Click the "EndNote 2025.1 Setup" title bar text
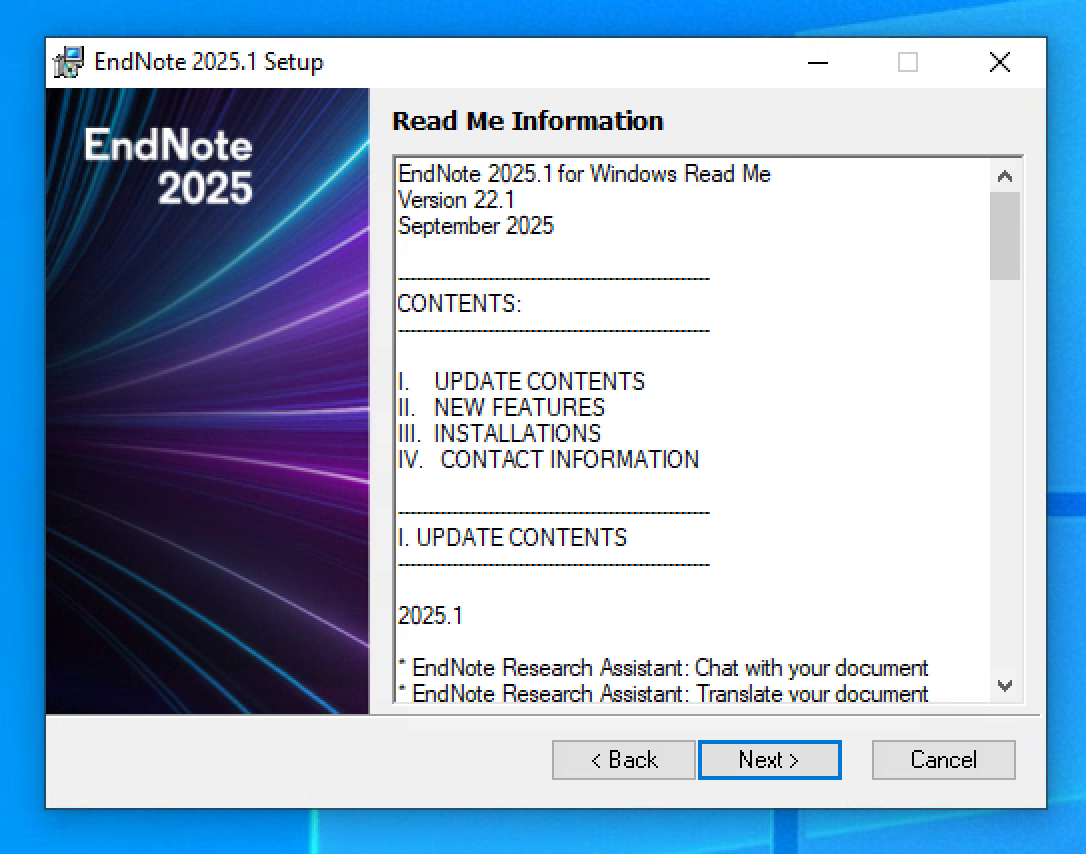 click(x=208, y=62)
